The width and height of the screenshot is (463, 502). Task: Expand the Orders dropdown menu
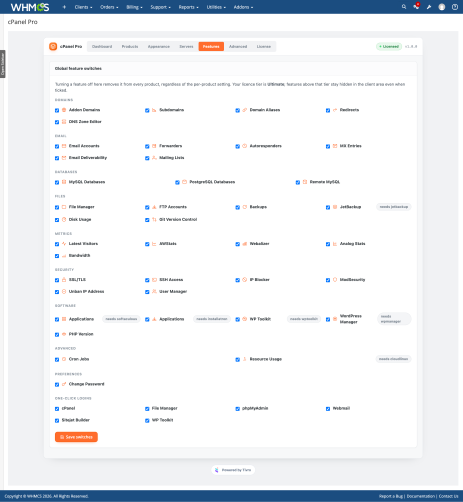tap(109, 7)
